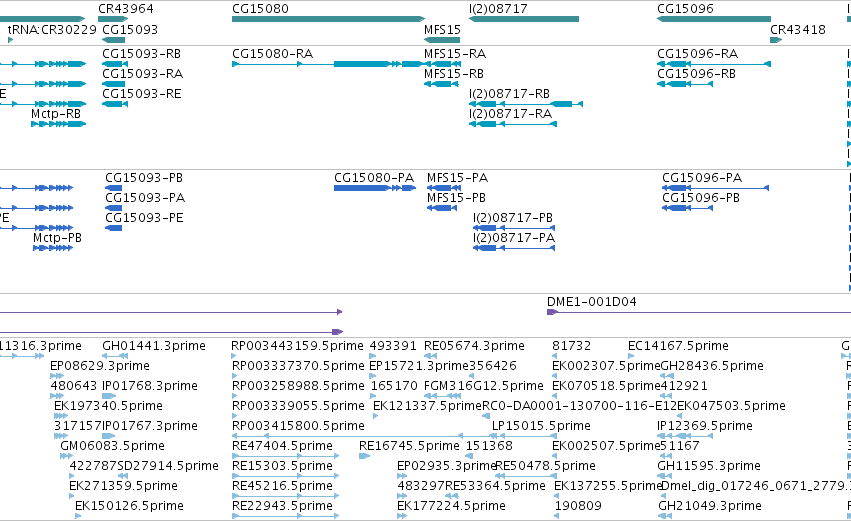Click the GM06083.5prime EST label

112,447
